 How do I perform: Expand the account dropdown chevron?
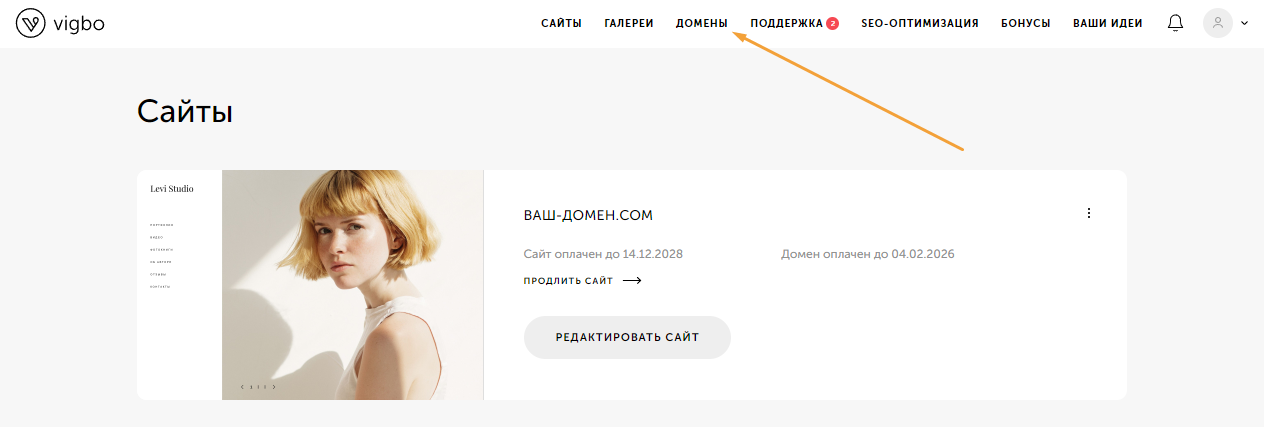click(1244, 23)
